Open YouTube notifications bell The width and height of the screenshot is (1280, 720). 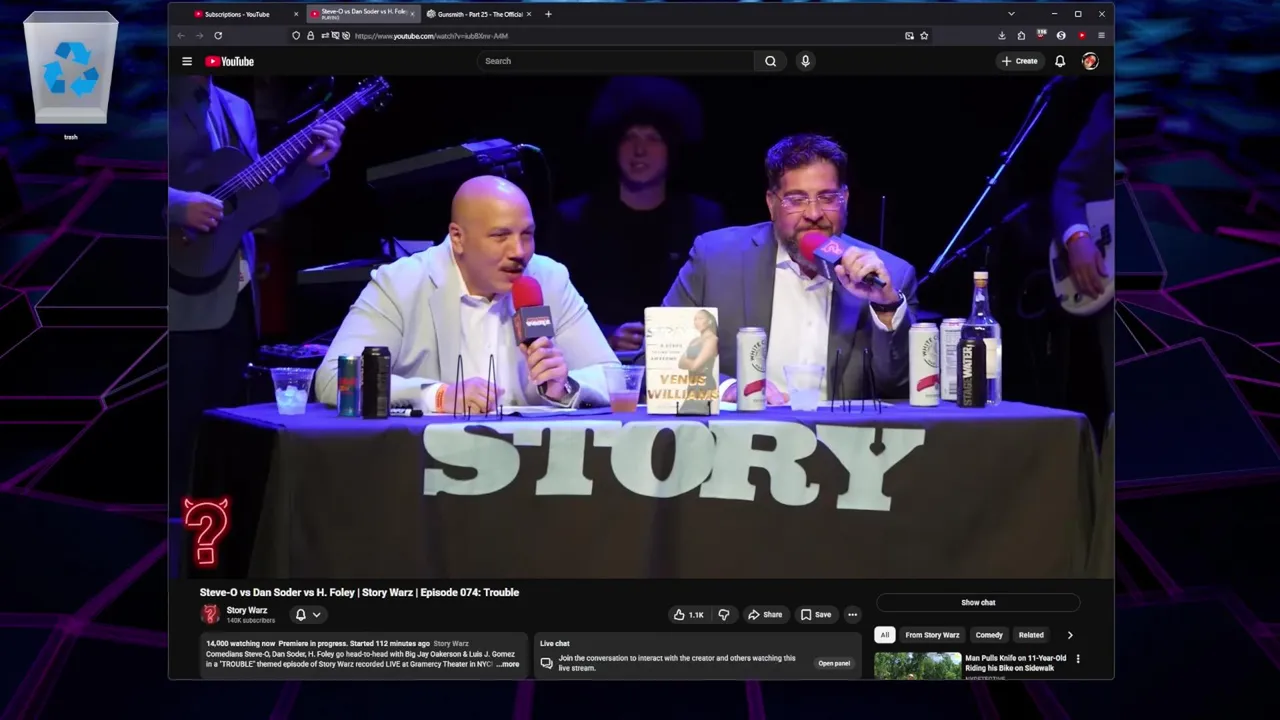coord(1060,61)
